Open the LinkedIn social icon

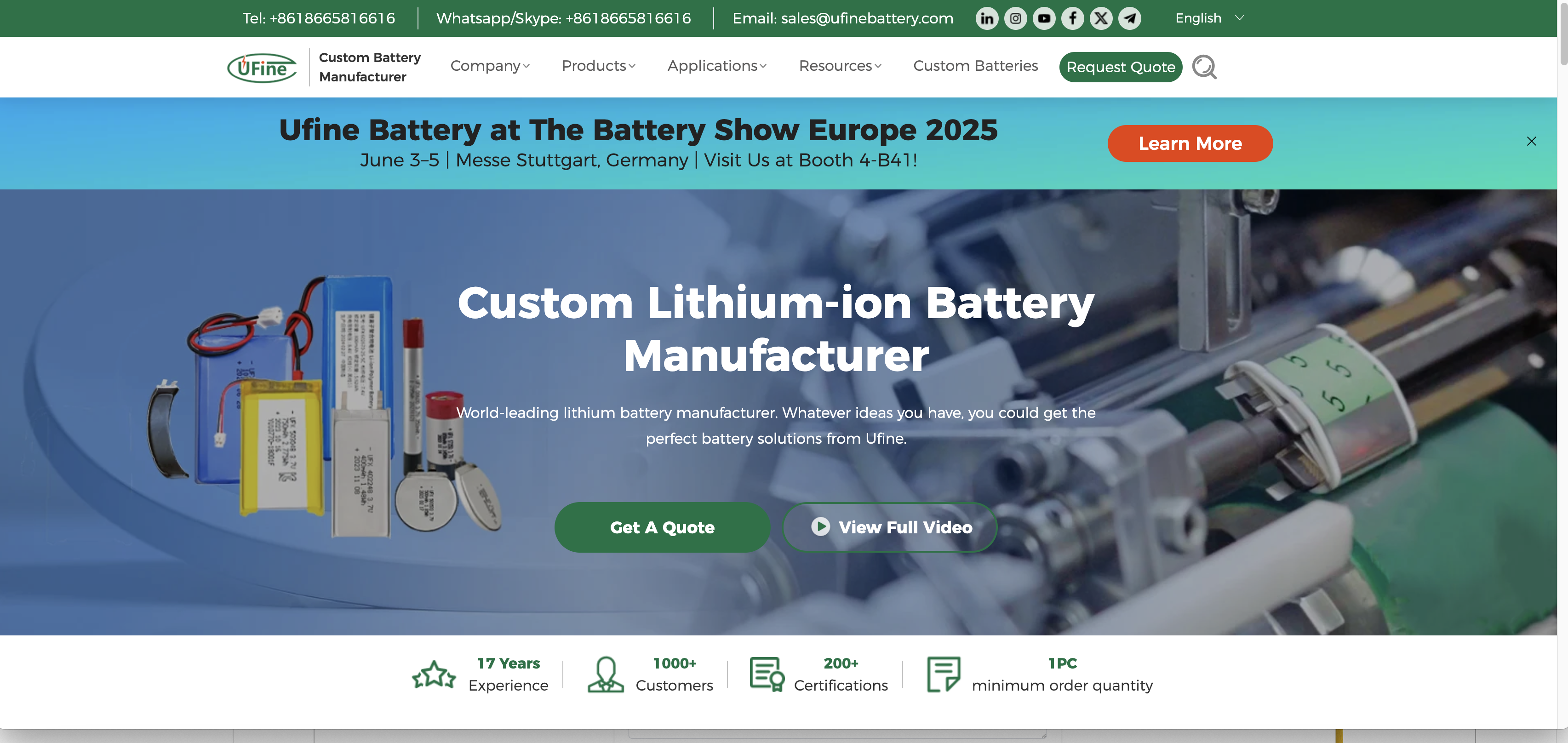pos(987,18)
